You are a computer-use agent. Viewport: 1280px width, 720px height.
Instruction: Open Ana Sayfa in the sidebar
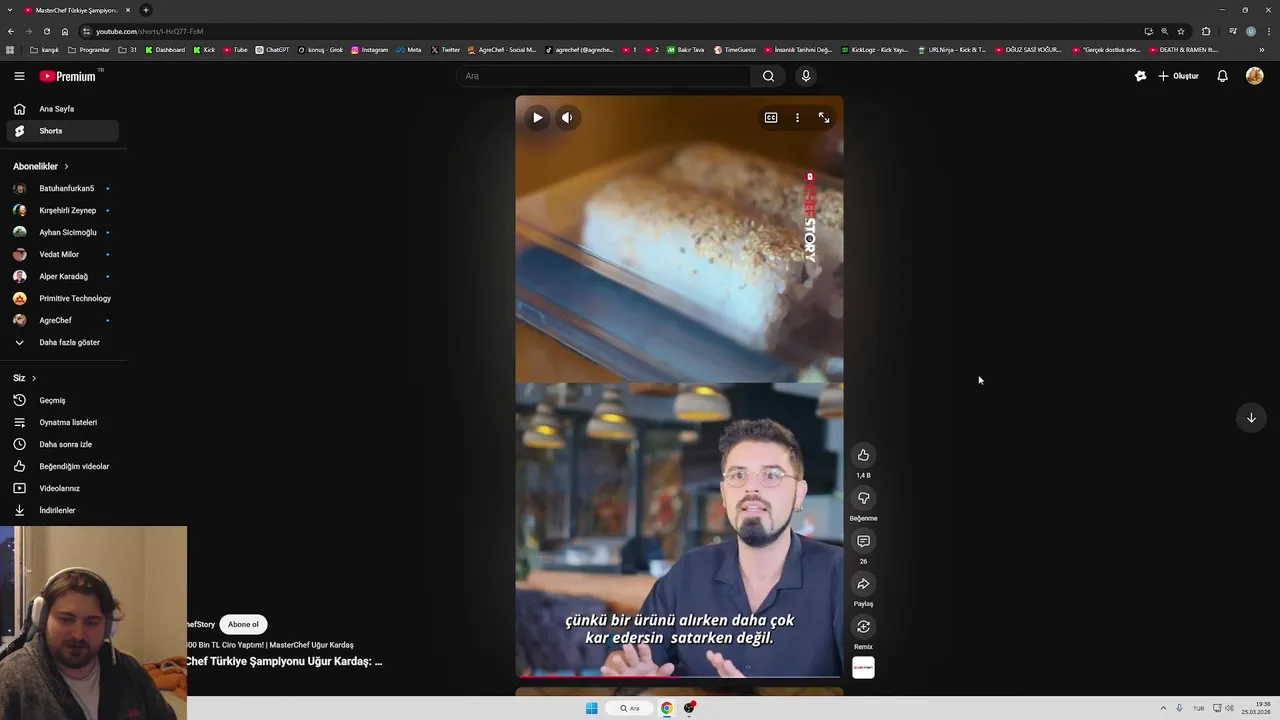[63, 109]
